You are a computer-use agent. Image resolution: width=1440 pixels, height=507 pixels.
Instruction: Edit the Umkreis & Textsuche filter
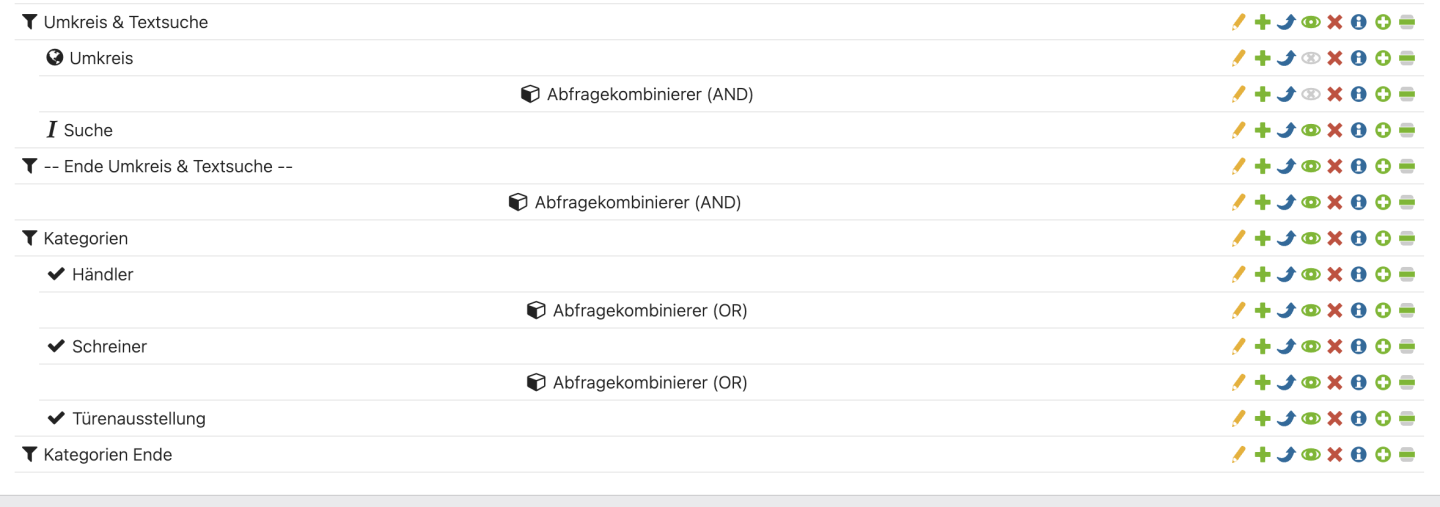(1238, 22)
